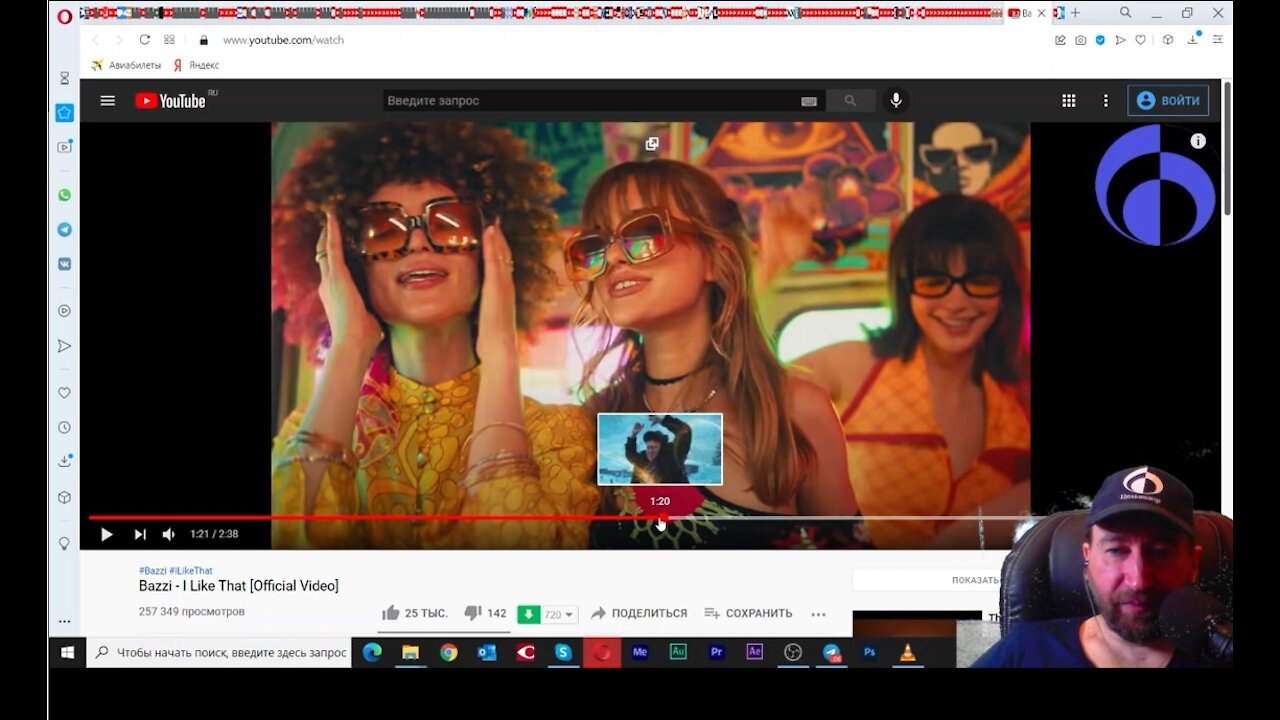This screenshot has width=1280, height=720.
Task: Open Telegram in Opera sidebar
Action: (64, 229)
